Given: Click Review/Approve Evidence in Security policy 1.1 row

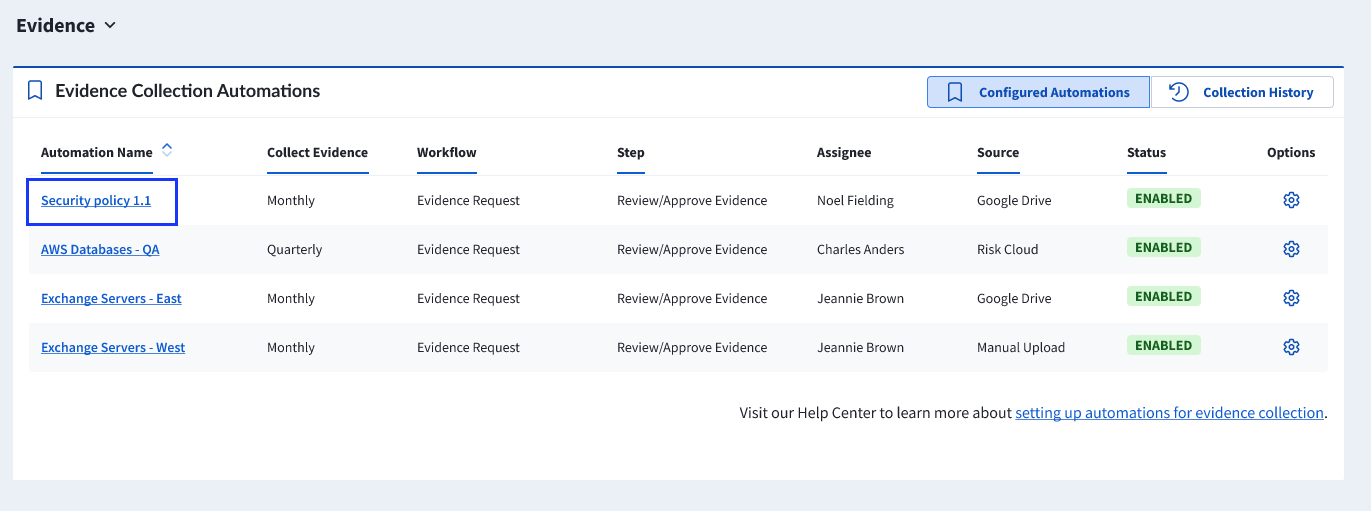Looking at the screenshot, I should tap(692, 200).
